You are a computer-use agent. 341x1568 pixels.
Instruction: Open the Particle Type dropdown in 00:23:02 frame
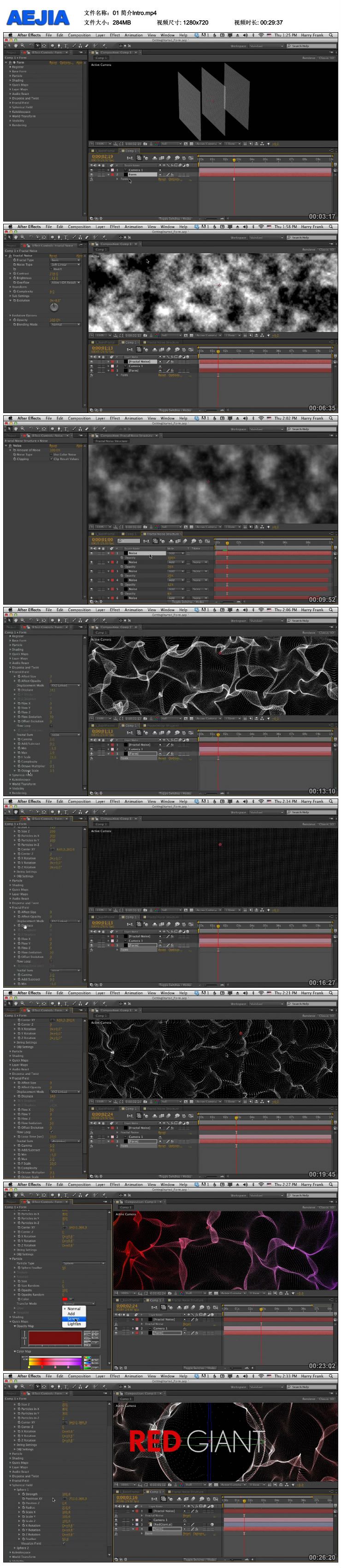click(83, 1263)
